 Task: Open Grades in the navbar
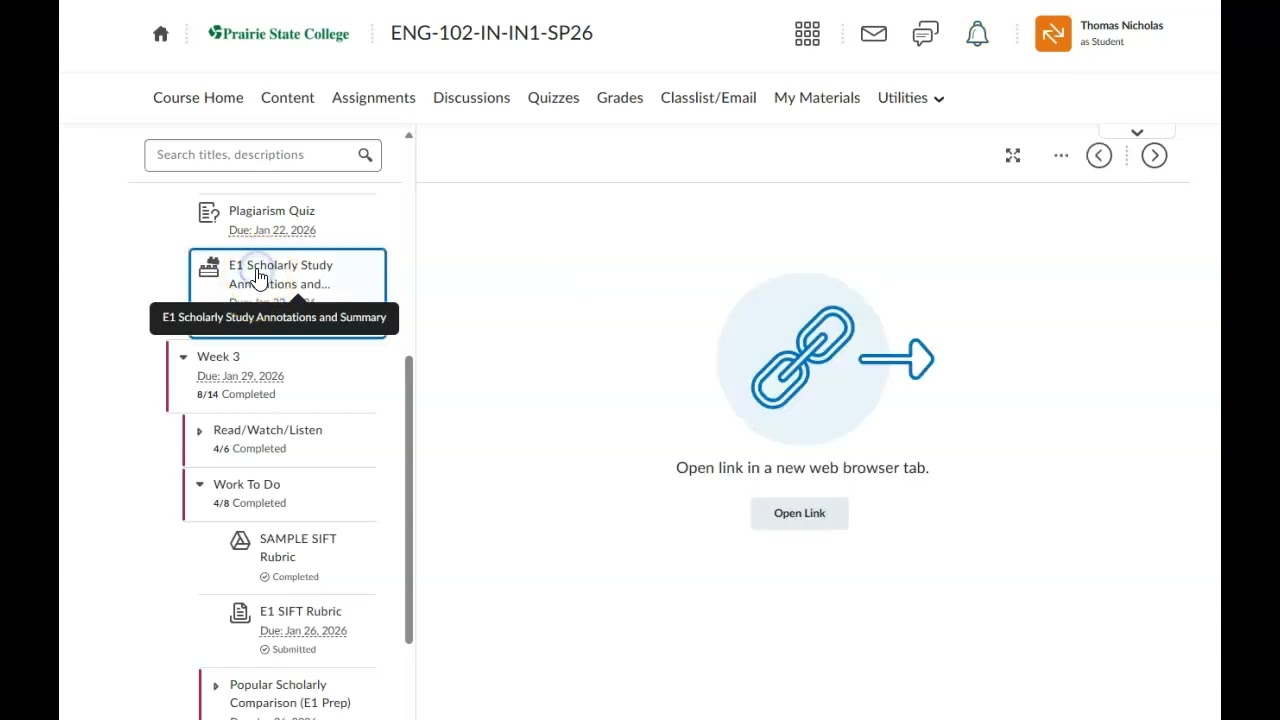[620, 97]
